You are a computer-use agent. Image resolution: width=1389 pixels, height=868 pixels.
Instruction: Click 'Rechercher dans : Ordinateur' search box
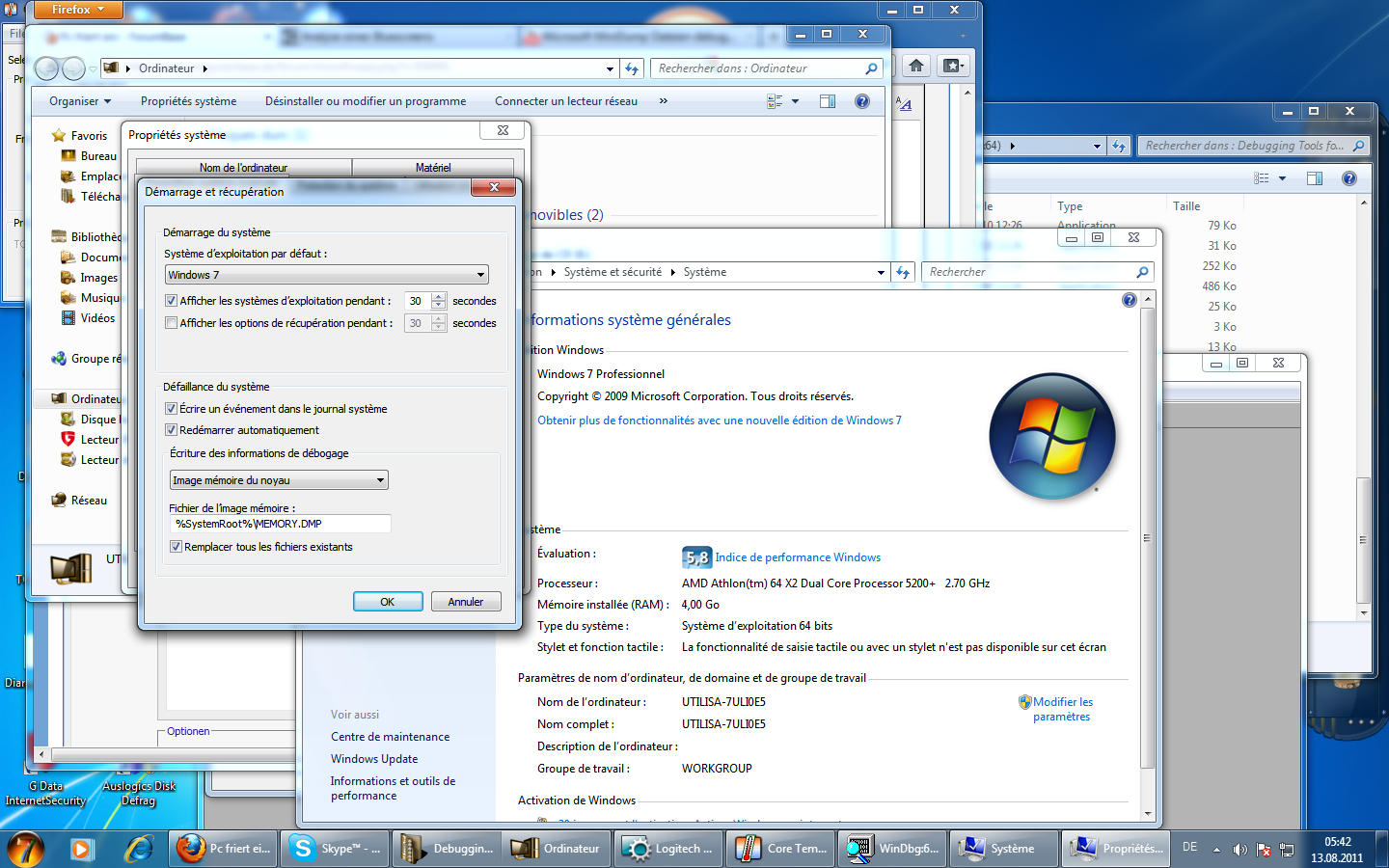[768, 68]
